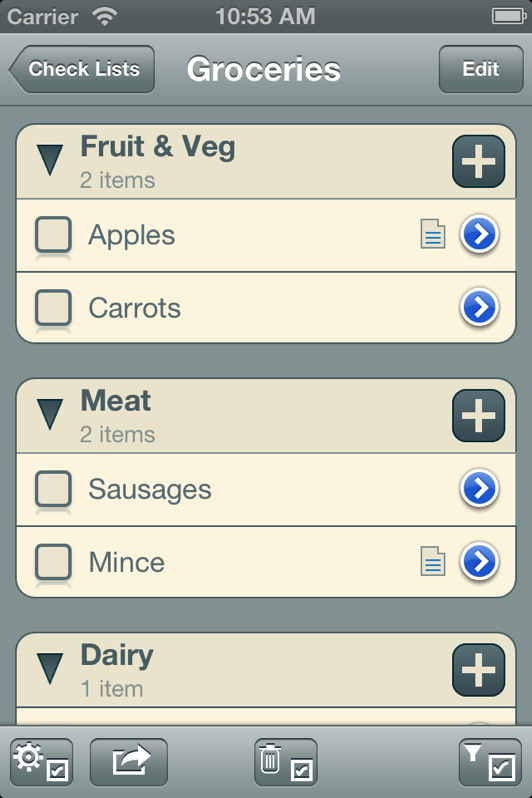Tick the Sausages checkbox
The image size is (532, 798).
click(x=53, y=489)
